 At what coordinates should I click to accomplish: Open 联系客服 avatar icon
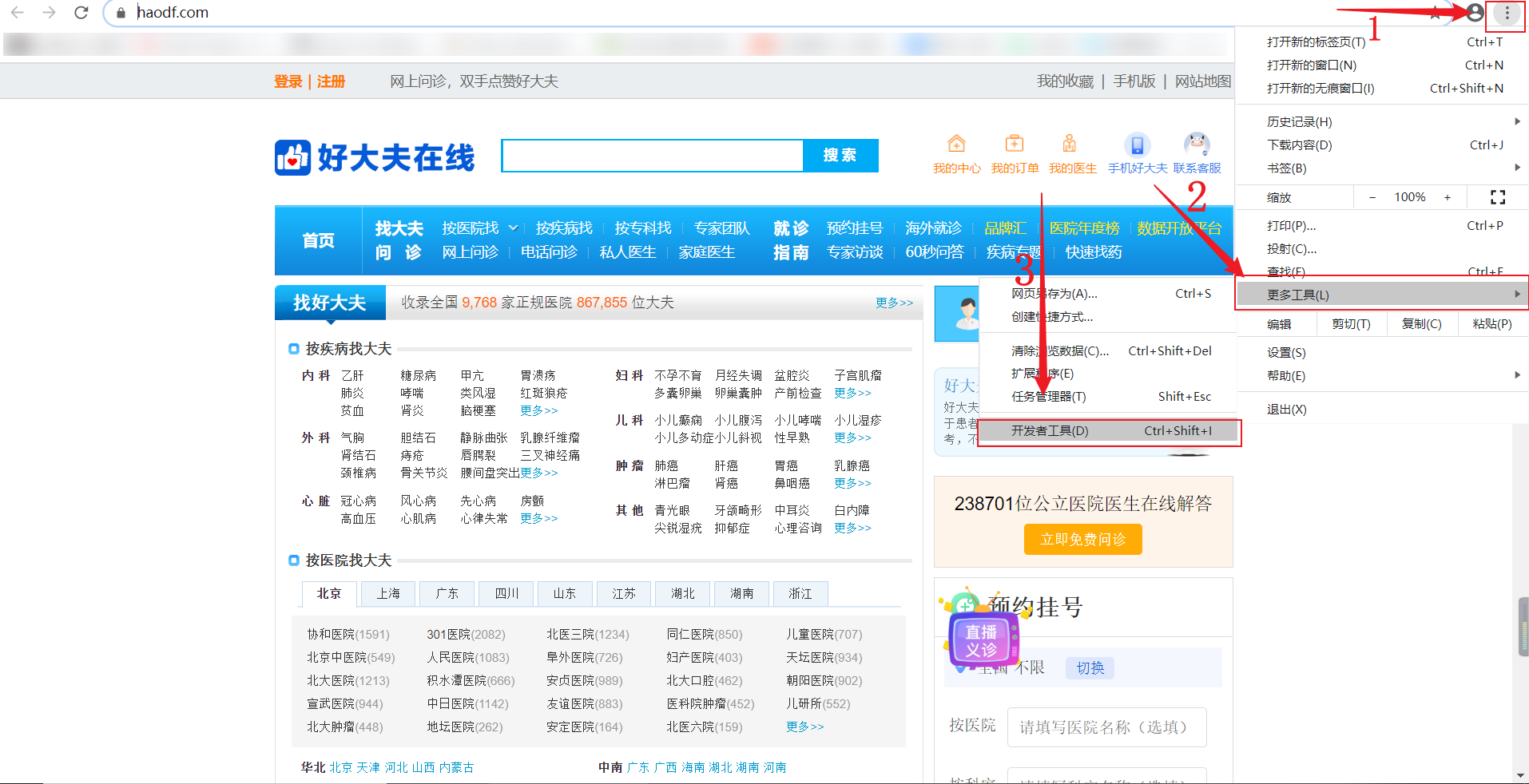pos(1197,145)
